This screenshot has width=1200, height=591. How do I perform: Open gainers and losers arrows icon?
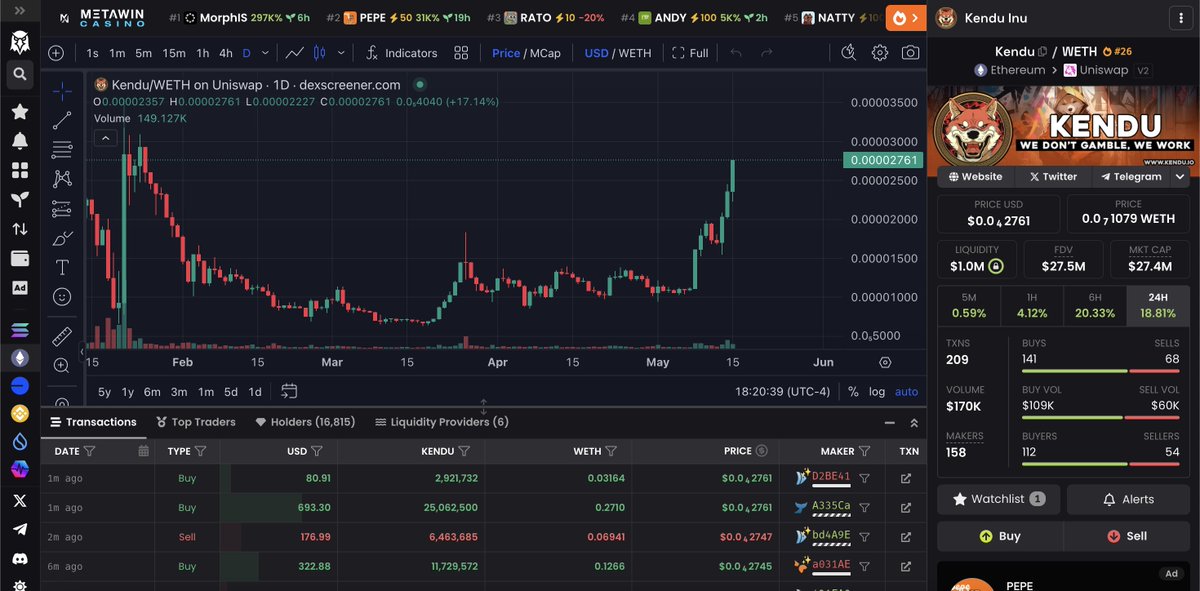(19, 228)
